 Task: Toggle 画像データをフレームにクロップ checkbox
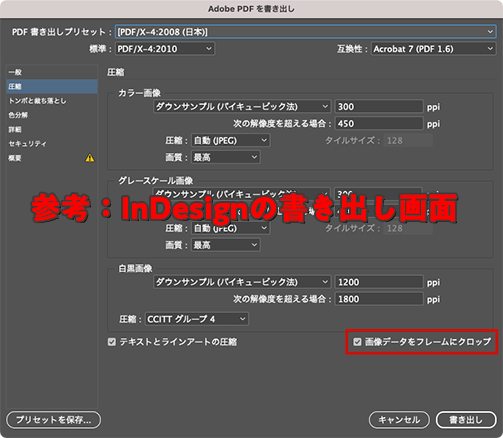pyautogui.click(x=357, y=342)
